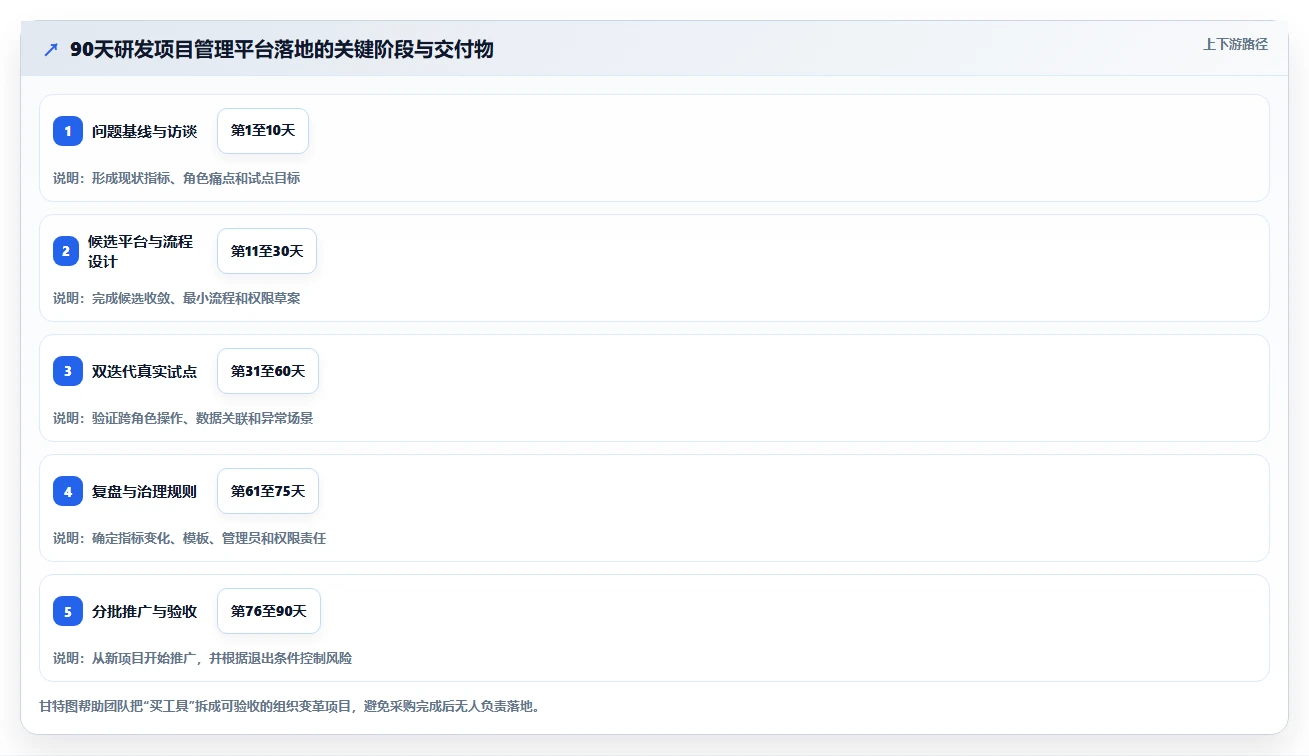Image resolution: width=1309 pixels, height=756 pixels.
Task: Click the 上下游路径 label in header
Action: point(1235,44)
